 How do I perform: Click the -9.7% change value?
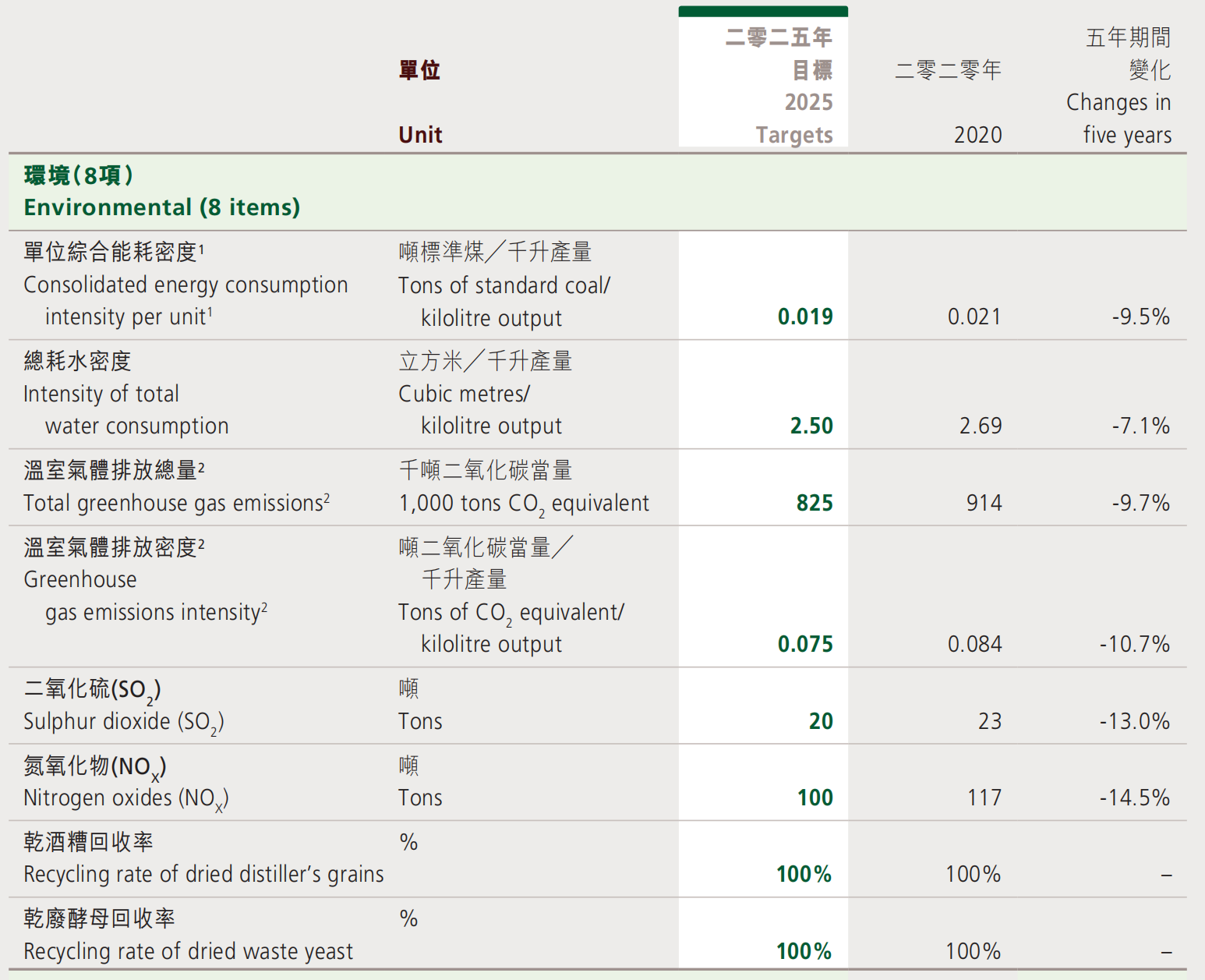click(1141, 503)
